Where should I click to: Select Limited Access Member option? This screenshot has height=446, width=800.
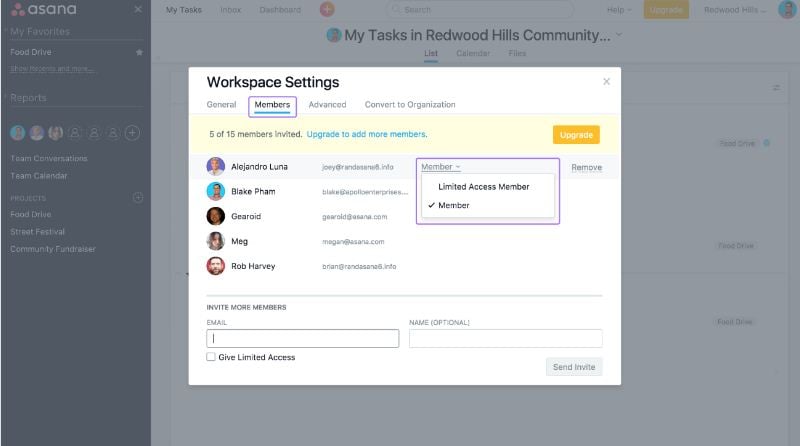[x=483, y=187]
